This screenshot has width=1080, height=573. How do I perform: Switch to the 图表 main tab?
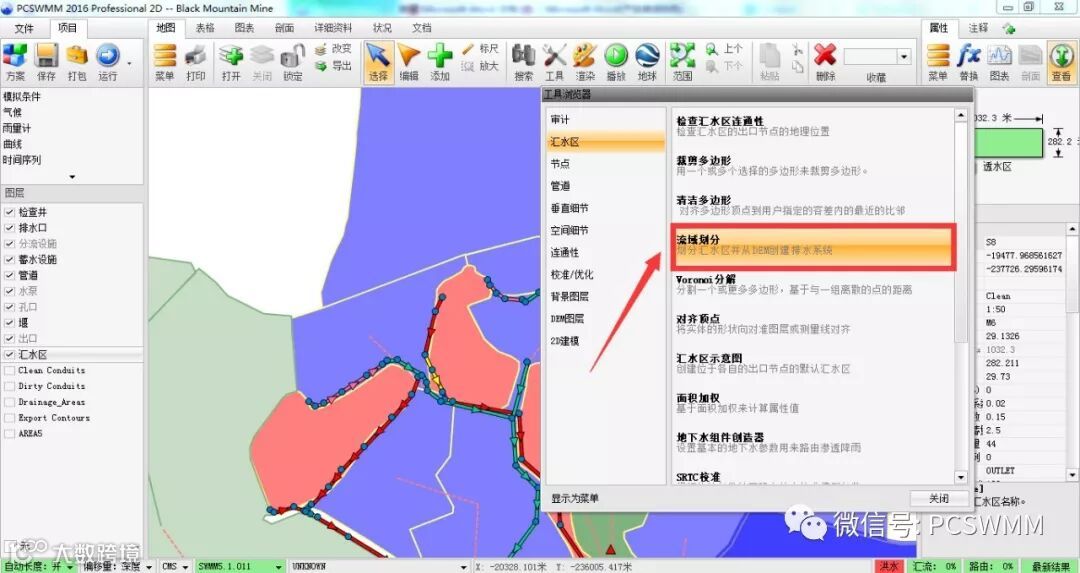(245, 28)
